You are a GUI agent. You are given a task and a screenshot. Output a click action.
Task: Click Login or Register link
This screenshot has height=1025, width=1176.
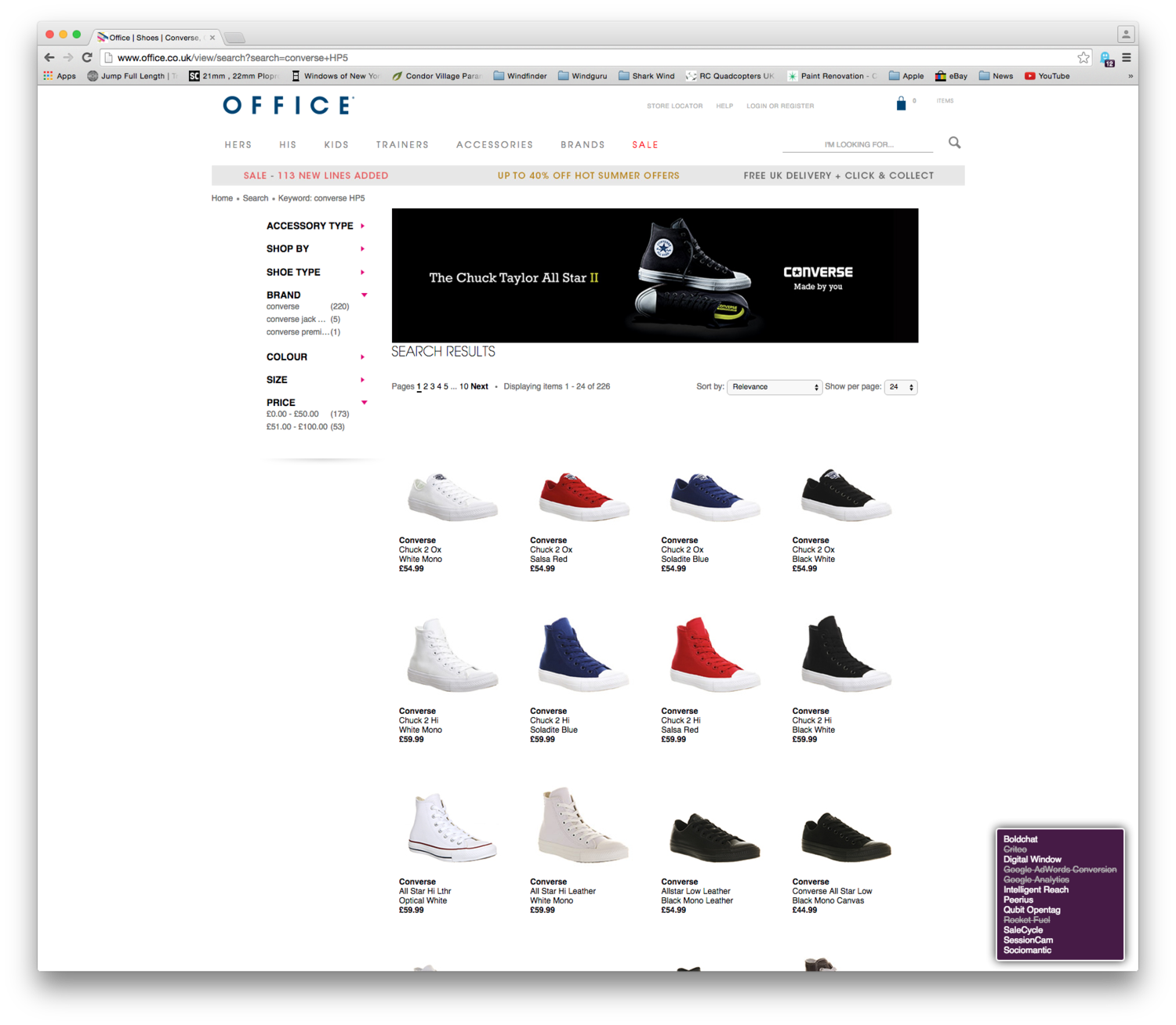click(x=780, y=106)
